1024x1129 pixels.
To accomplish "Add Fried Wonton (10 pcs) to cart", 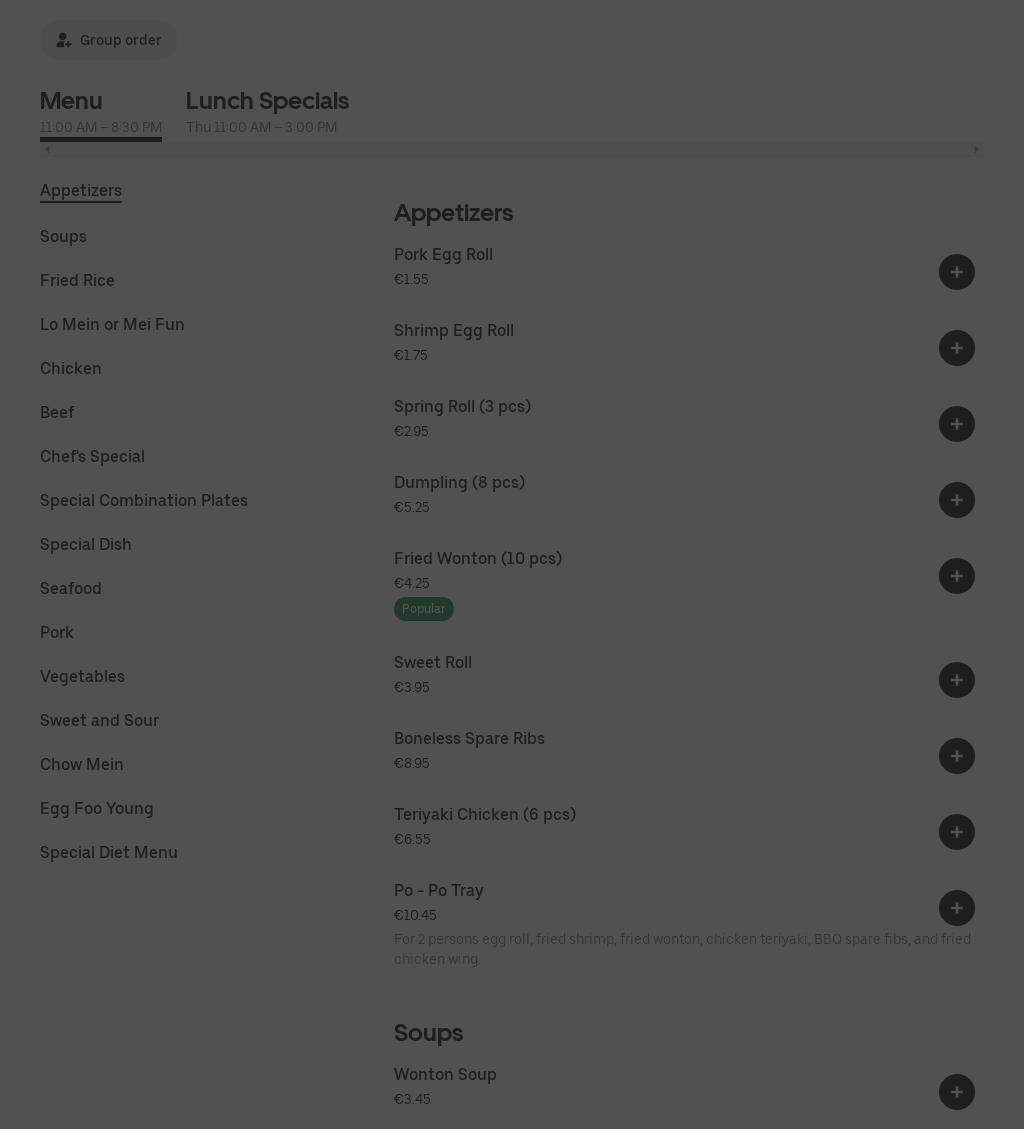I will [956, 576].
